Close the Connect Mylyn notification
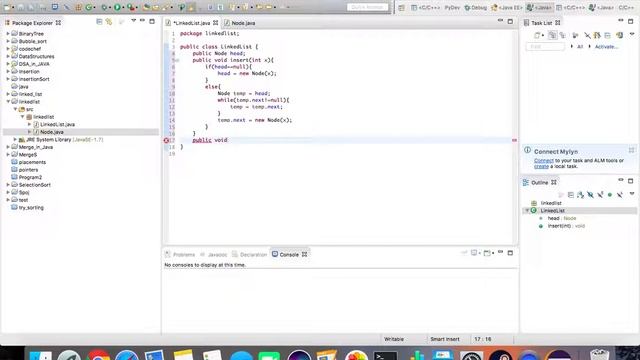This screenshot has height=360, width=640. 631,150
